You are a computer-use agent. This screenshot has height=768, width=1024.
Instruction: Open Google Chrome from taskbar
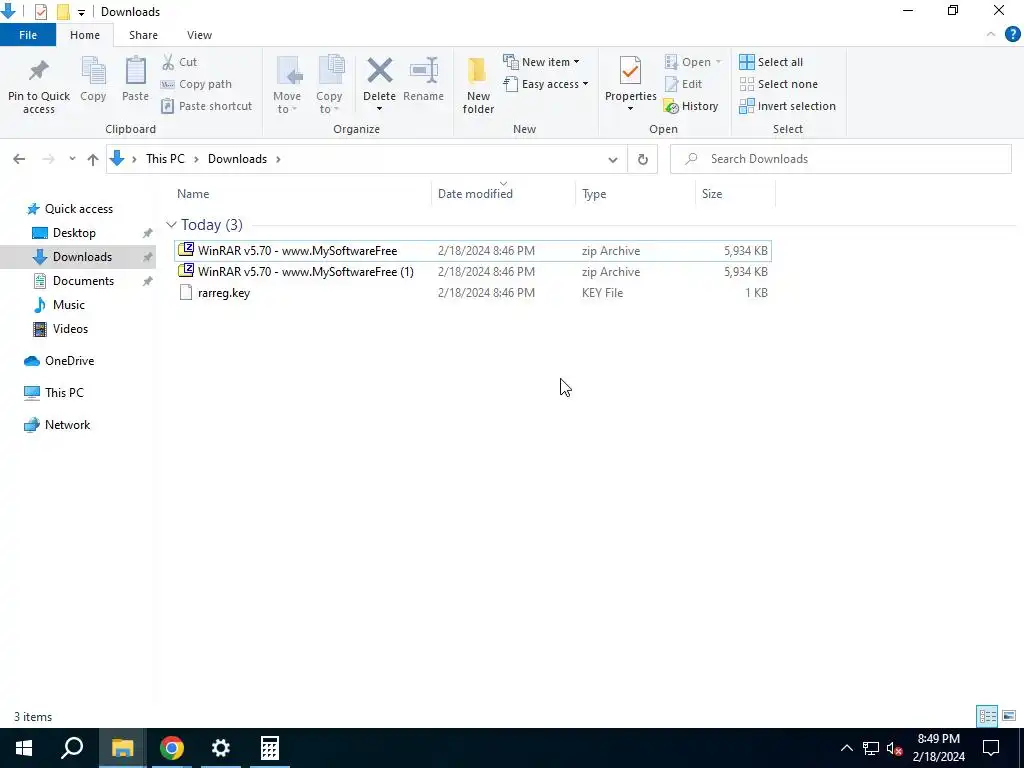[172, 748]
